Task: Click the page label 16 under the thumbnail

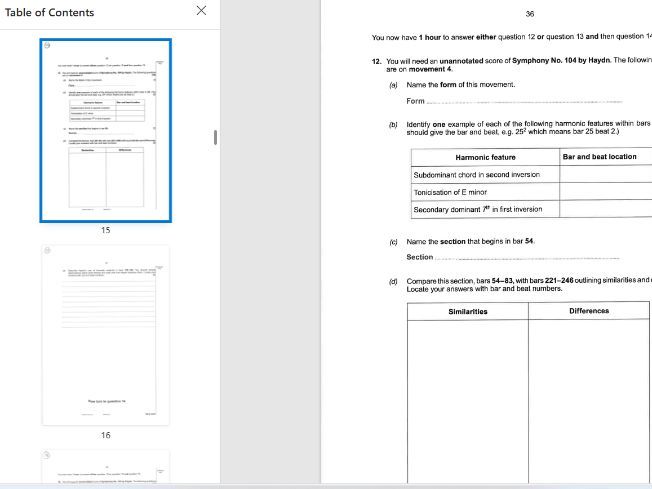Action: click(x=105, y=435)
